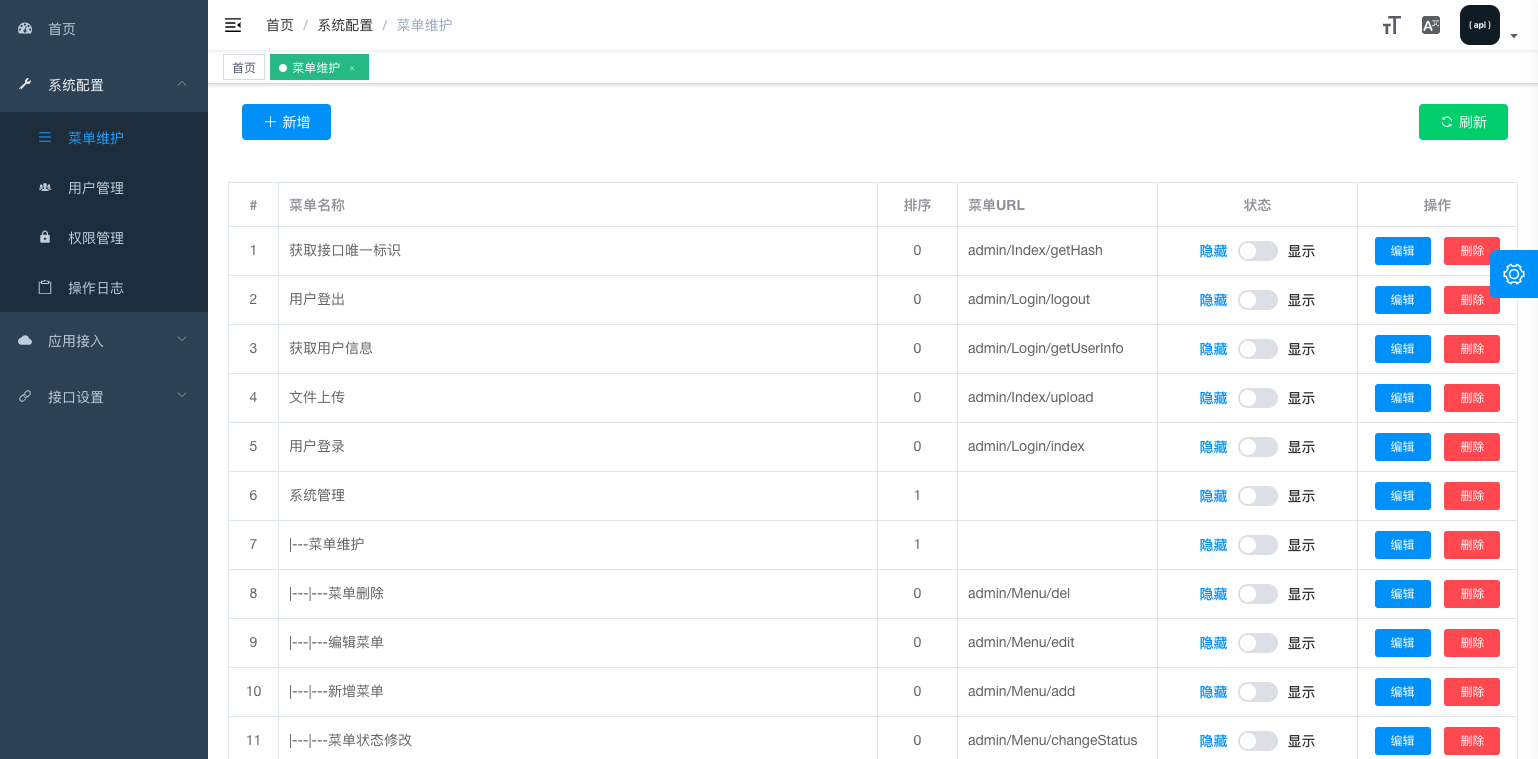Click the list icon beside 菜单维护

pos(45,138)
